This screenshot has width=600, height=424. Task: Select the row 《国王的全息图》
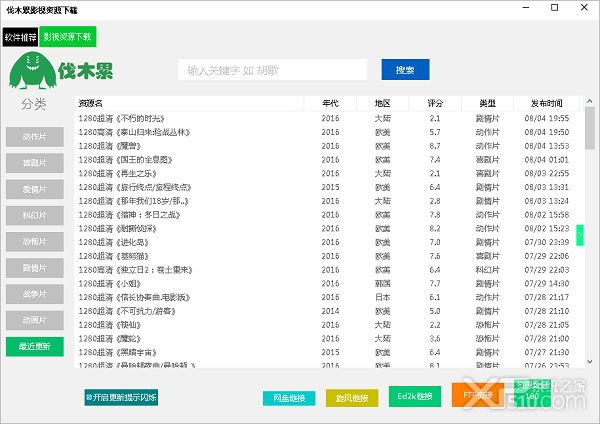pos(329,160)
